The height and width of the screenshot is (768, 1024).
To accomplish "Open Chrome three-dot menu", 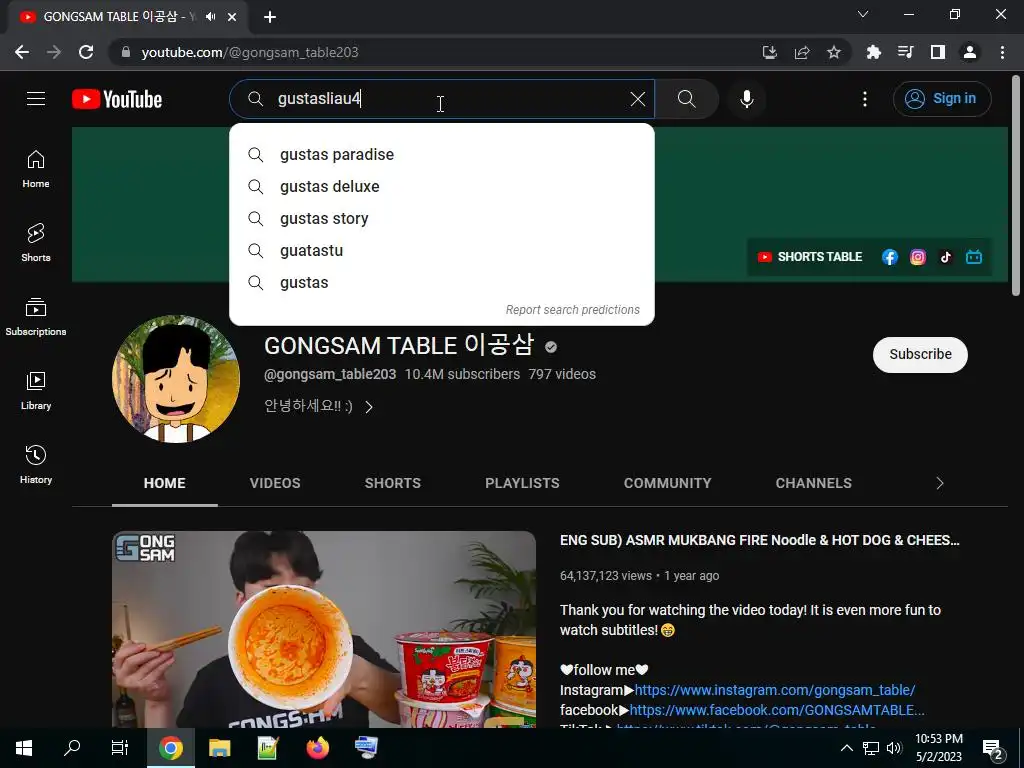I will [1002, 52].
